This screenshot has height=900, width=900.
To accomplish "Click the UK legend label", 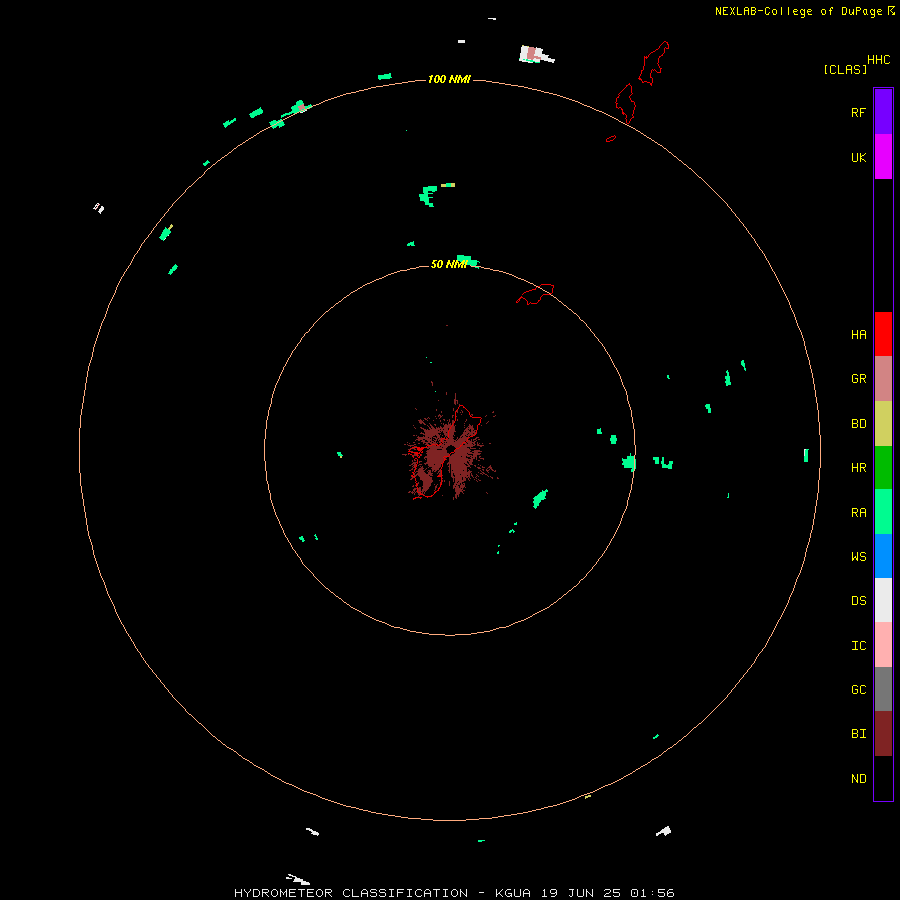I will click(x=858, y=158).
